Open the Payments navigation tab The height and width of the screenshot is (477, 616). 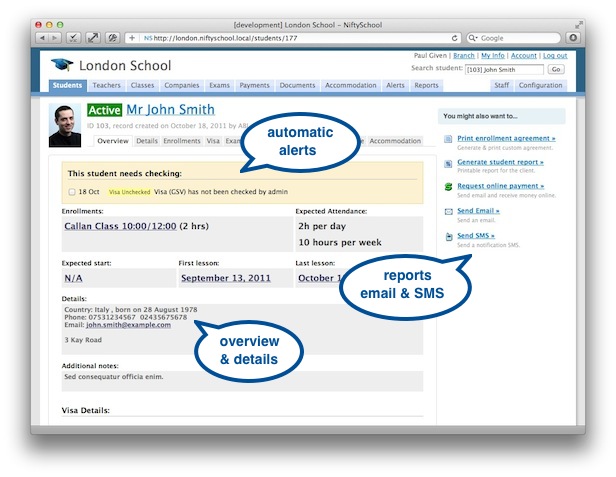pos(255,85)
